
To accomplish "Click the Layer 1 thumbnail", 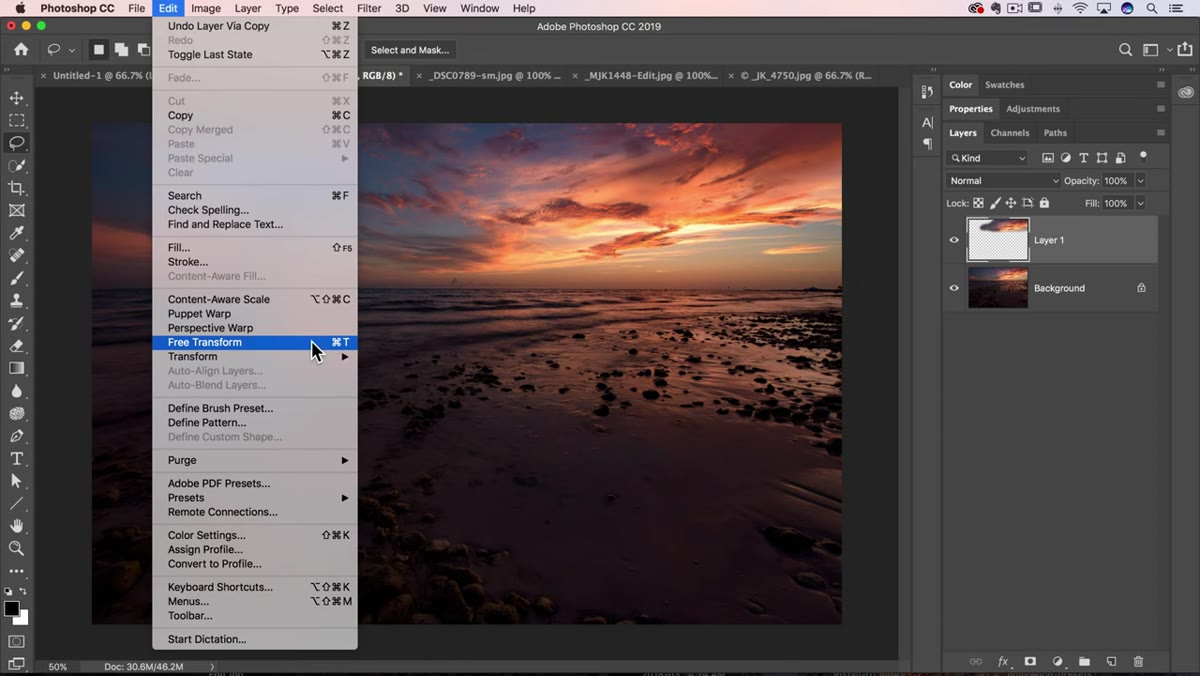I will click(998, 240).
